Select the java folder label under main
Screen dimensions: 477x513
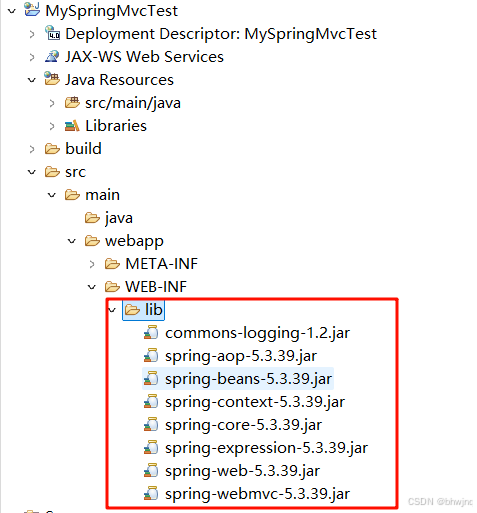[119, 218]
